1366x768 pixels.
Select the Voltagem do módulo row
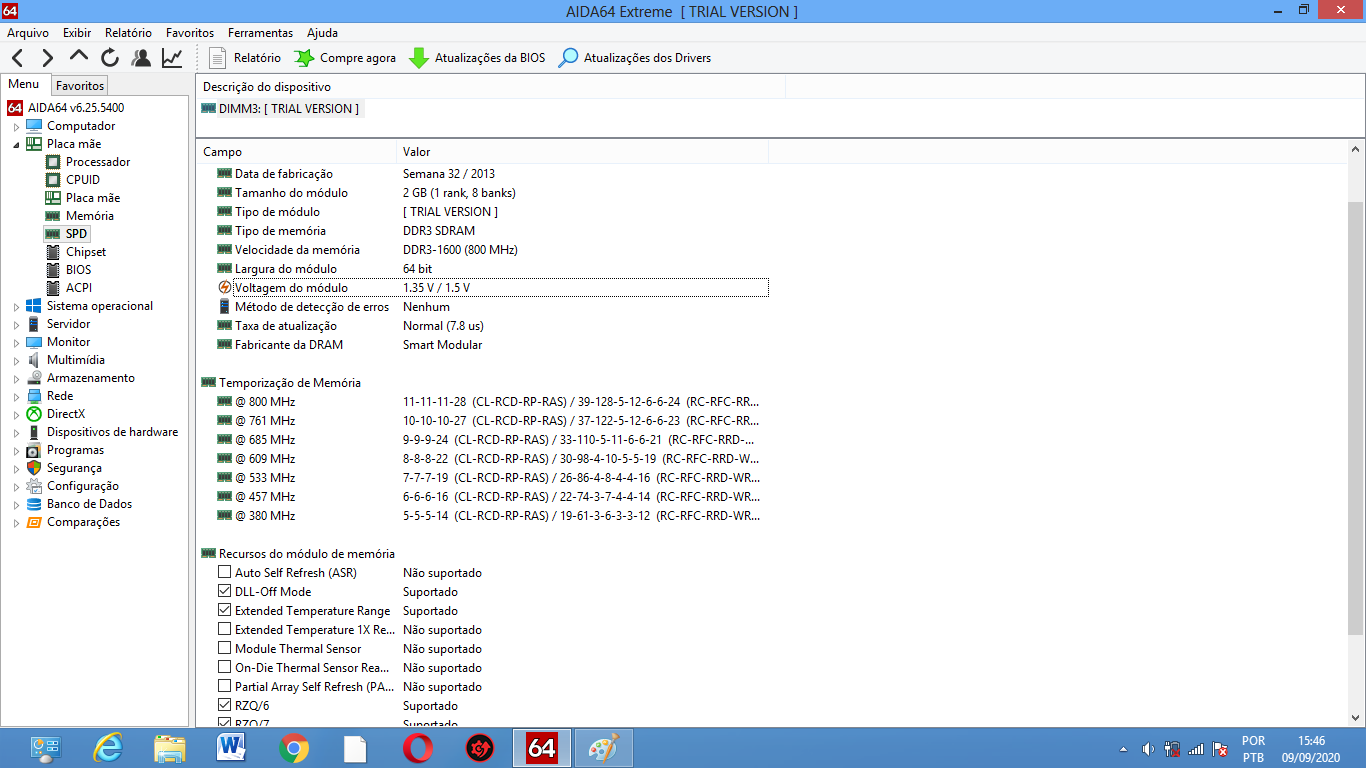pyautogui.click(x=492, y=288)
